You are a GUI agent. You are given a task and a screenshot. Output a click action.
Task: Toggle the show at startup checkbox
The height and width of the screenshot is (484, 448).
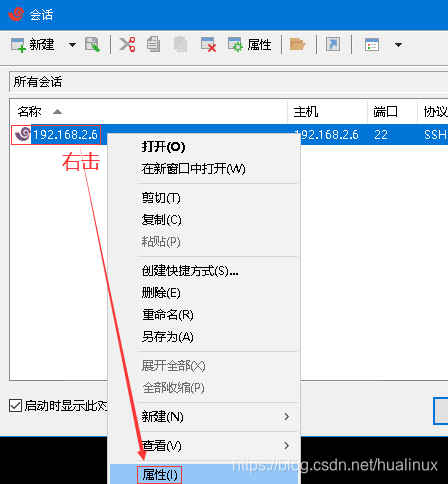pos(15,406)
